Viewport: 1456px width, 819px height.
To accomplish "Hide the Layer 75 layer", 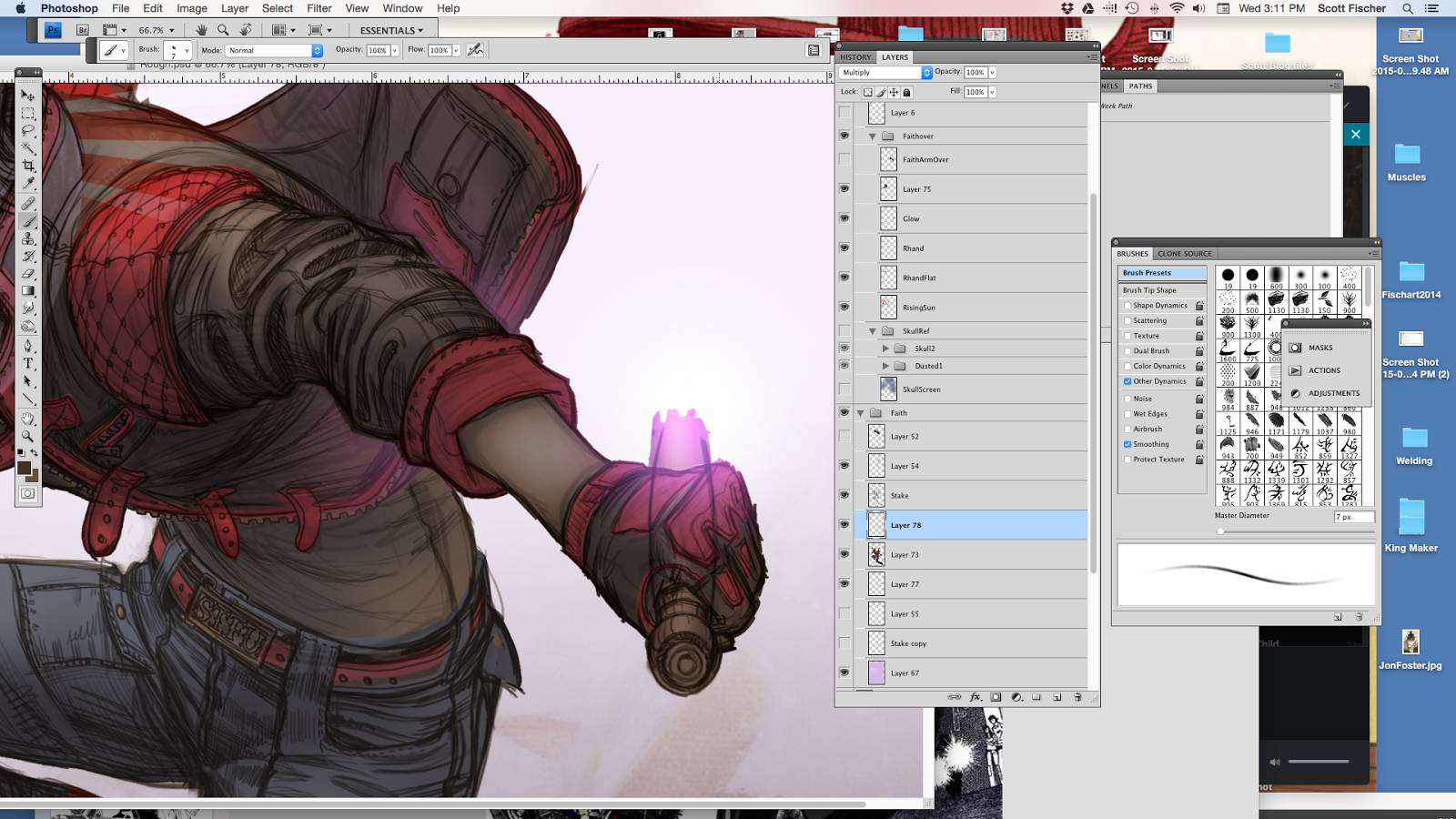I will coord(844,189).
